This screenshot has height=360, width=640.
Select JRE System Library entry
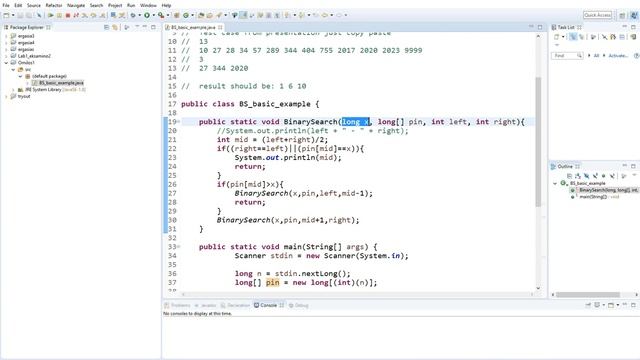coord(52,89)
